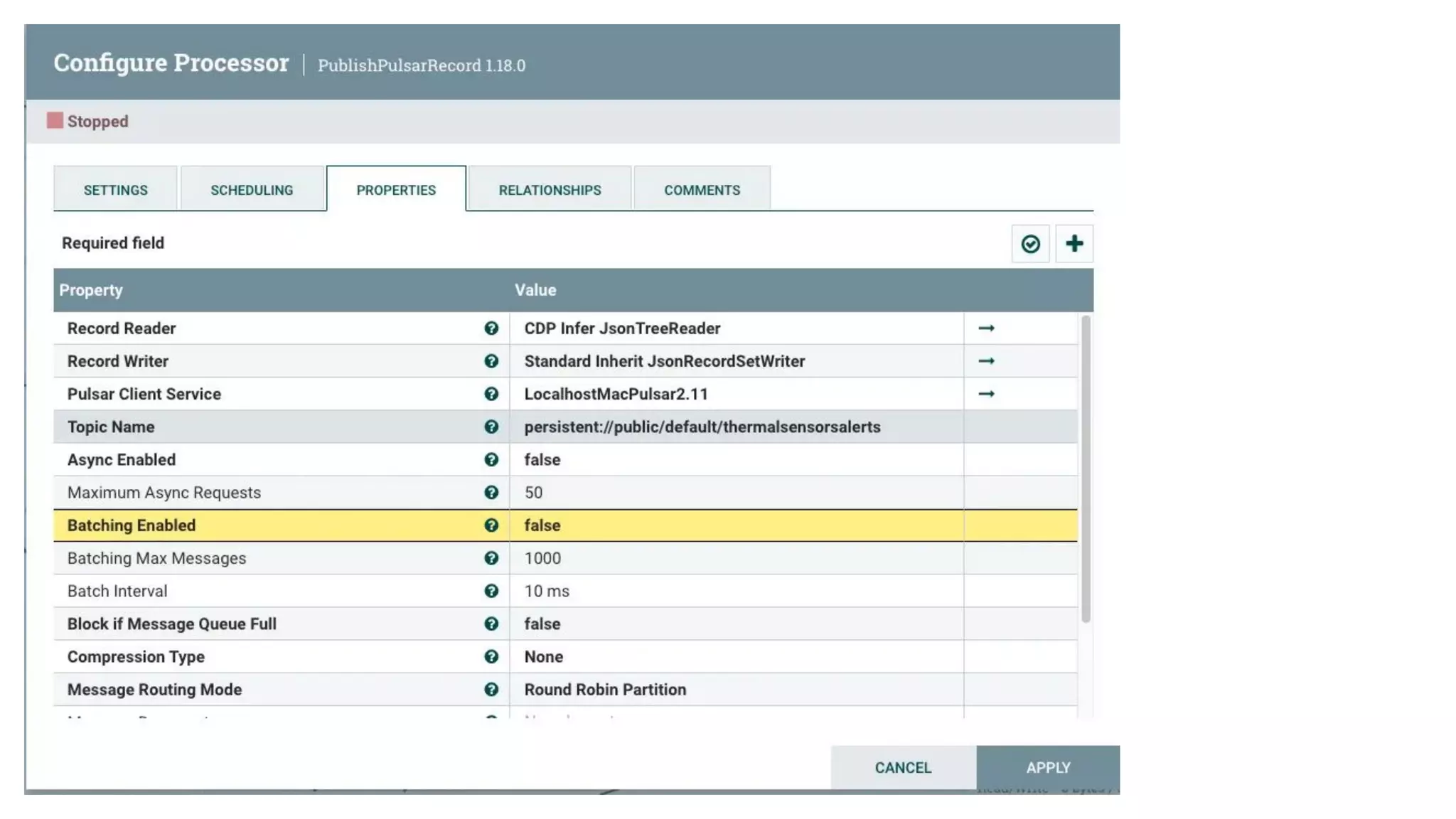Click the Cancel button
This screenshot has width=1456, height=819.
coord(903,768)
